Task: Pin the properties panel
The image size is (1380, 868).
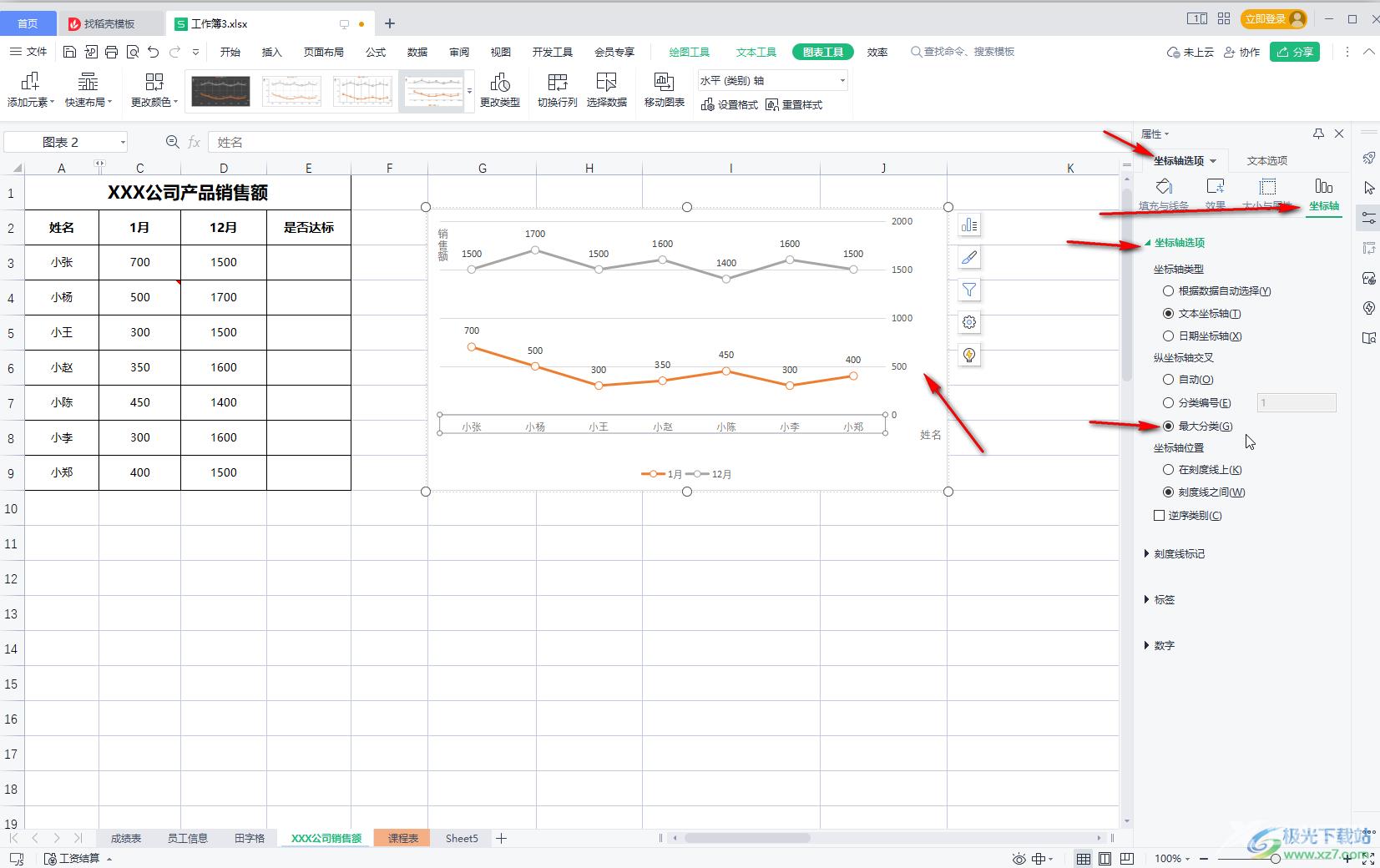Action: (x=1318, y=134)
